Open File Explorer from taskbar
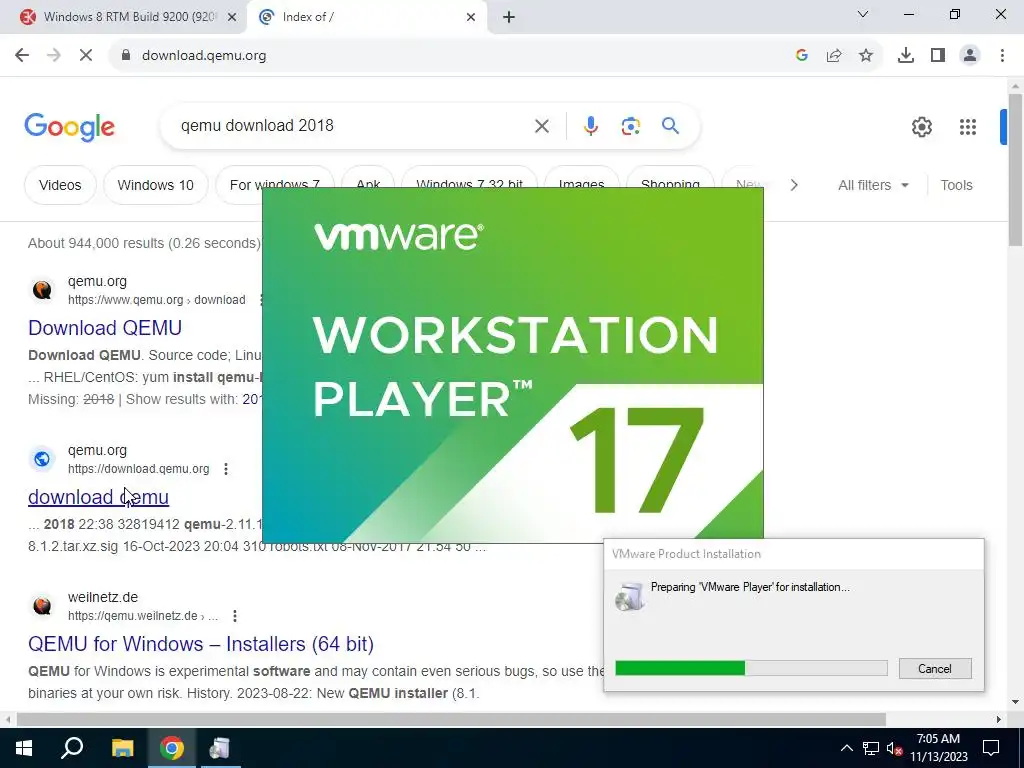 point(122,748)
